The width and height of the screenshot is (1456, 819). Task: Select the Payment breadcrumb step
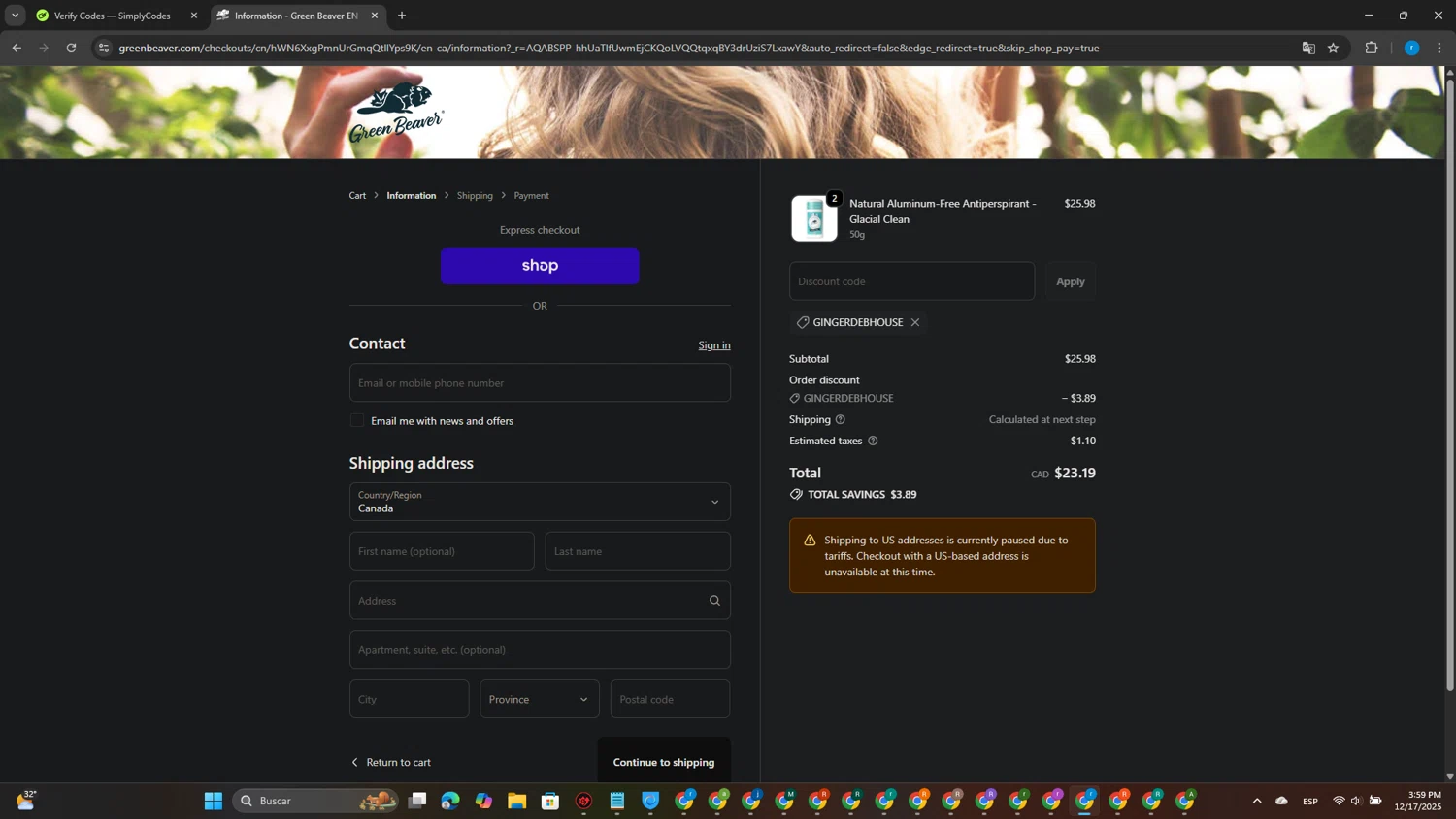(531, 196)
